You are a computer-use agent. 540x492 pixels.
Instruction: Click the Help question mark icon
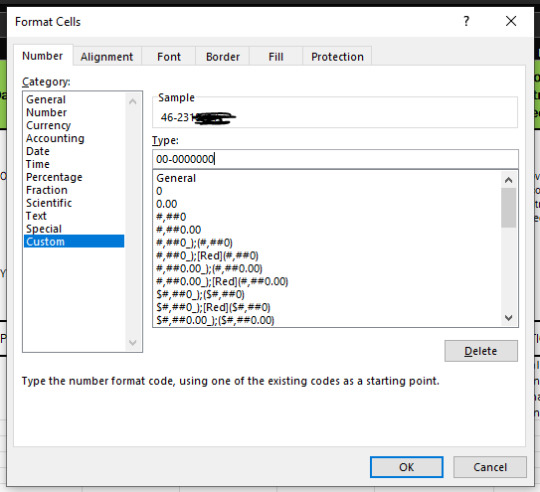[x=466, y=21]
